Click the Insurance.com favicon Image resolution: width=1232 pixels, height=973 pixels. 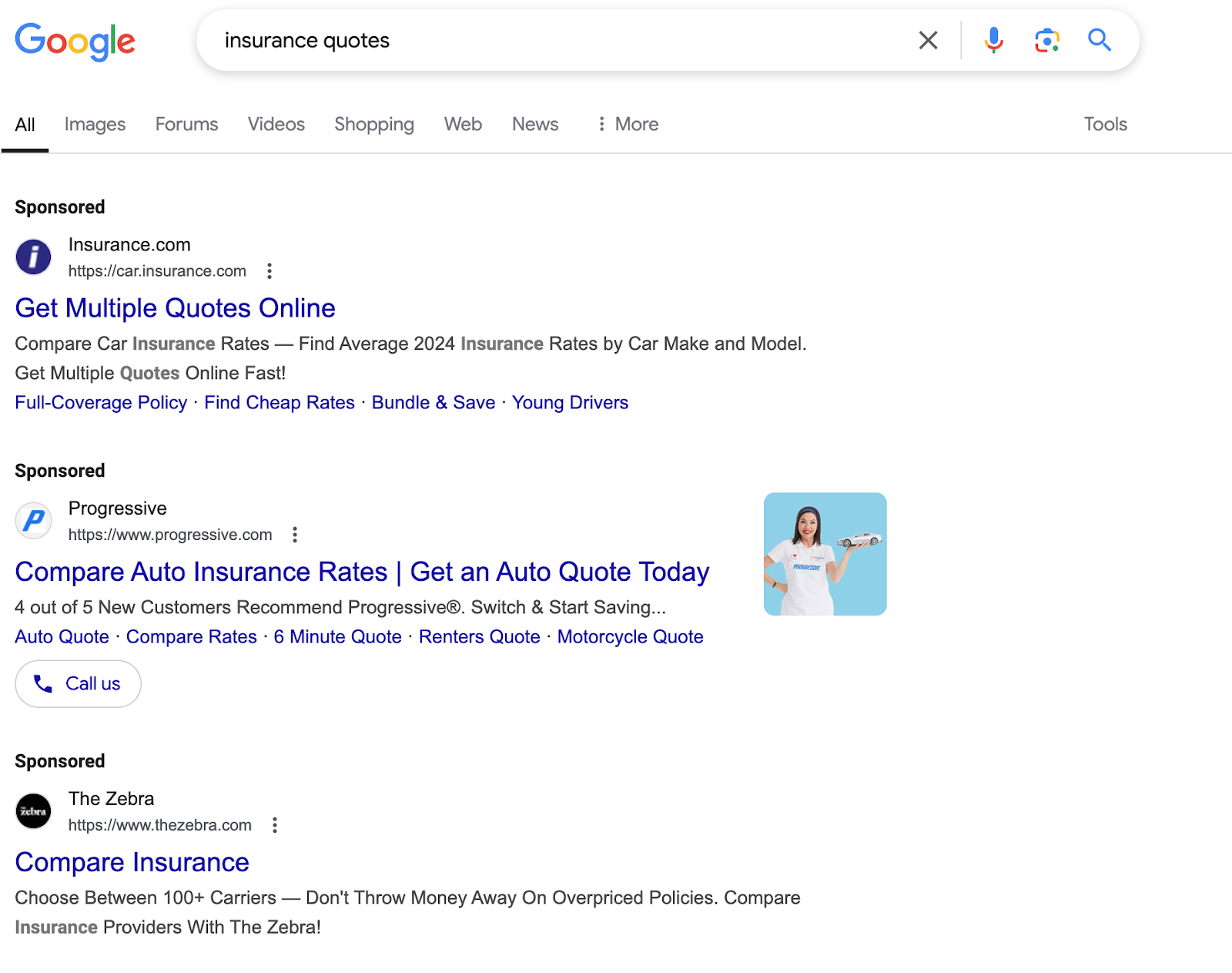tap(34, 257)
